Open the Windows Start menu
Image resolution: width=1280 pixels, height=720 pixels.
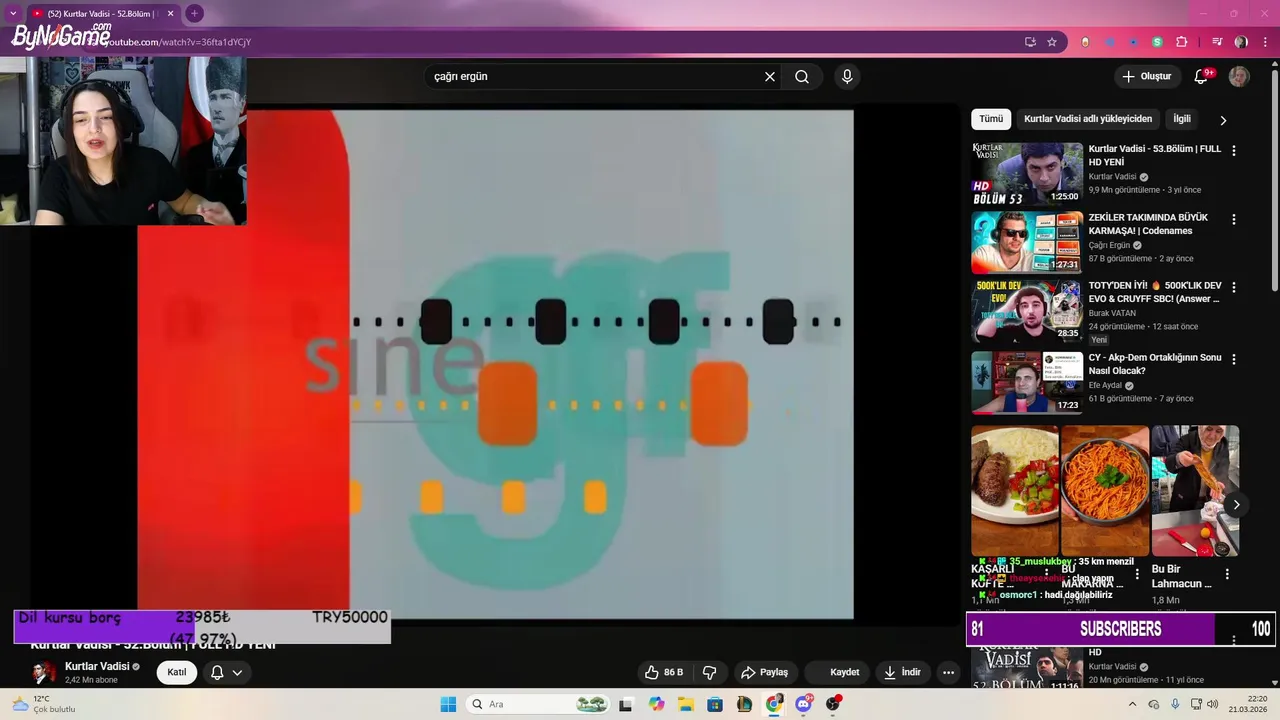point(447,704)
